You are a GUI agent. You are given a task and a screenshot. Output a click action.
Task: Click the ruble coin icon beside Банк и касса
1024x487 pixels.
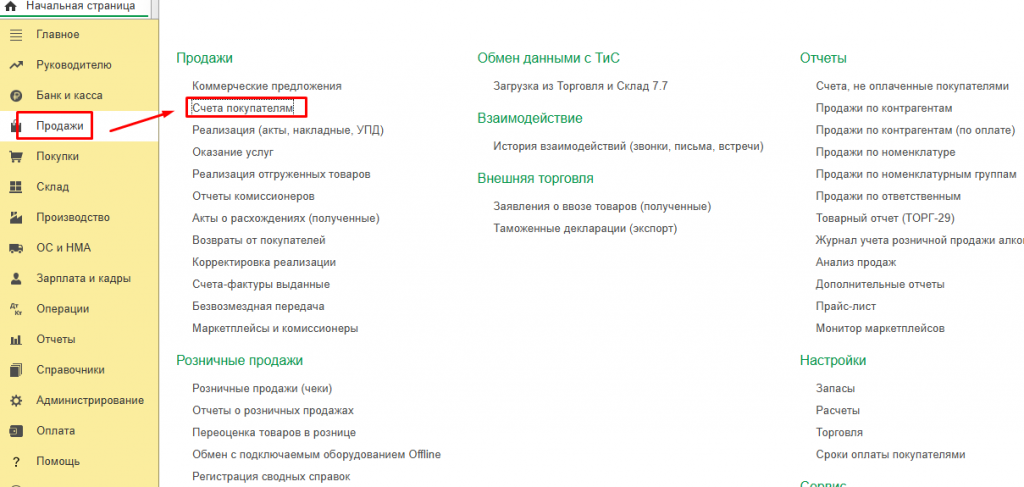point(16,96)
